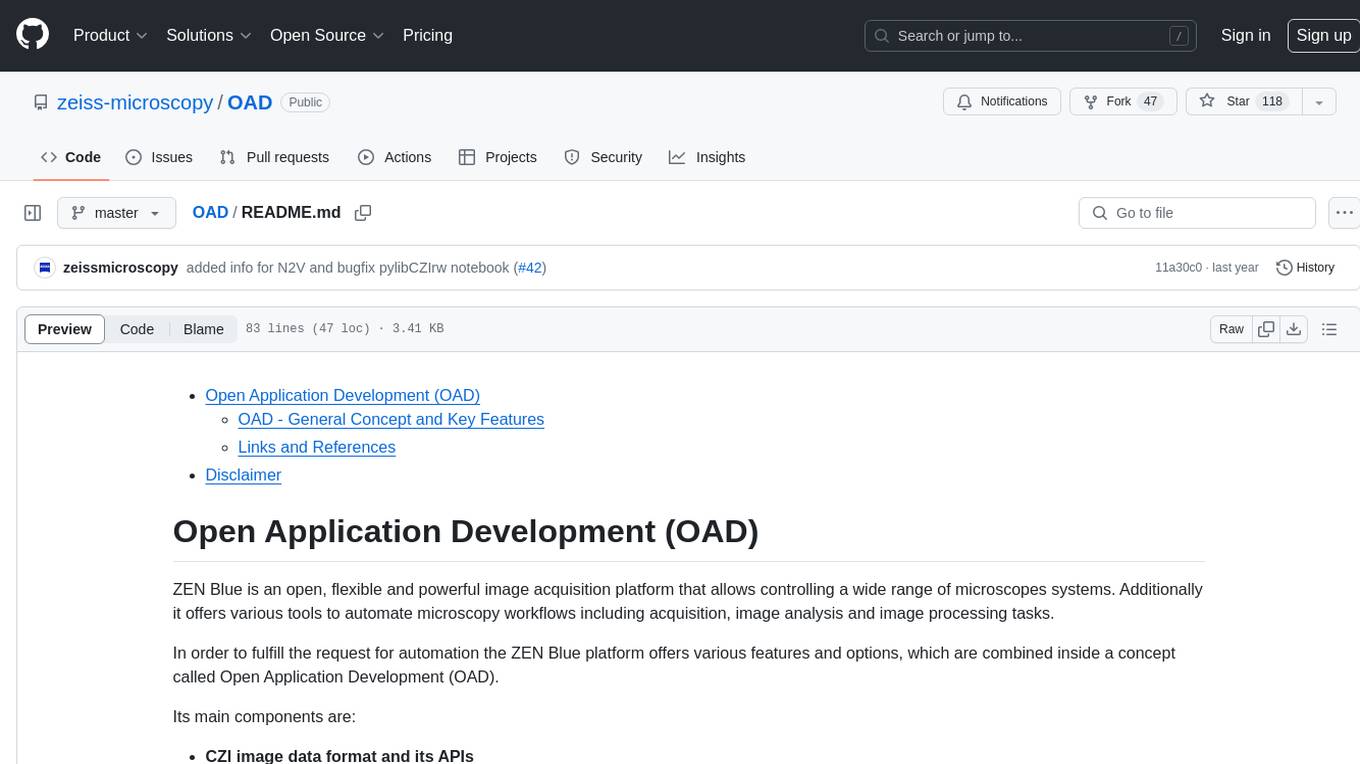
Task: Switch to the Projects tab
Action: point(498,157)
